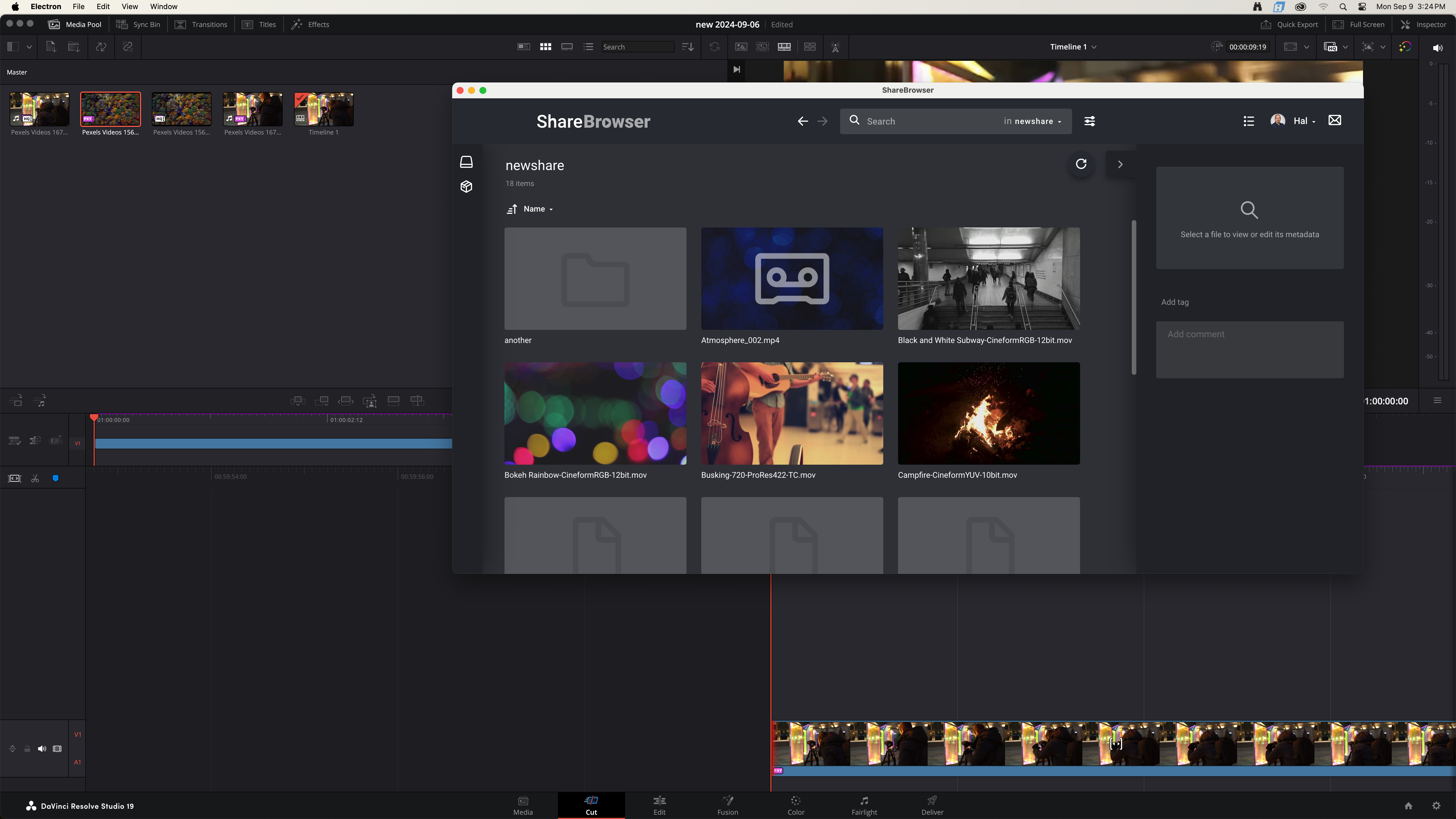The width and height of the screenshot is (1456, 819).
Task: Open project settings gear icon
Action: (1436, 806)
